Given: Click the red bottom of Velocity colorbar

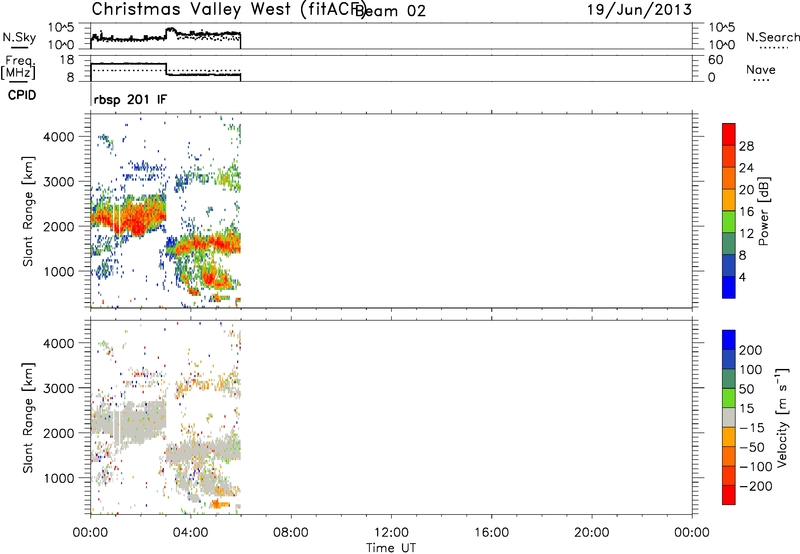Looking at the screenshot, I should click(x=729, y=495).
